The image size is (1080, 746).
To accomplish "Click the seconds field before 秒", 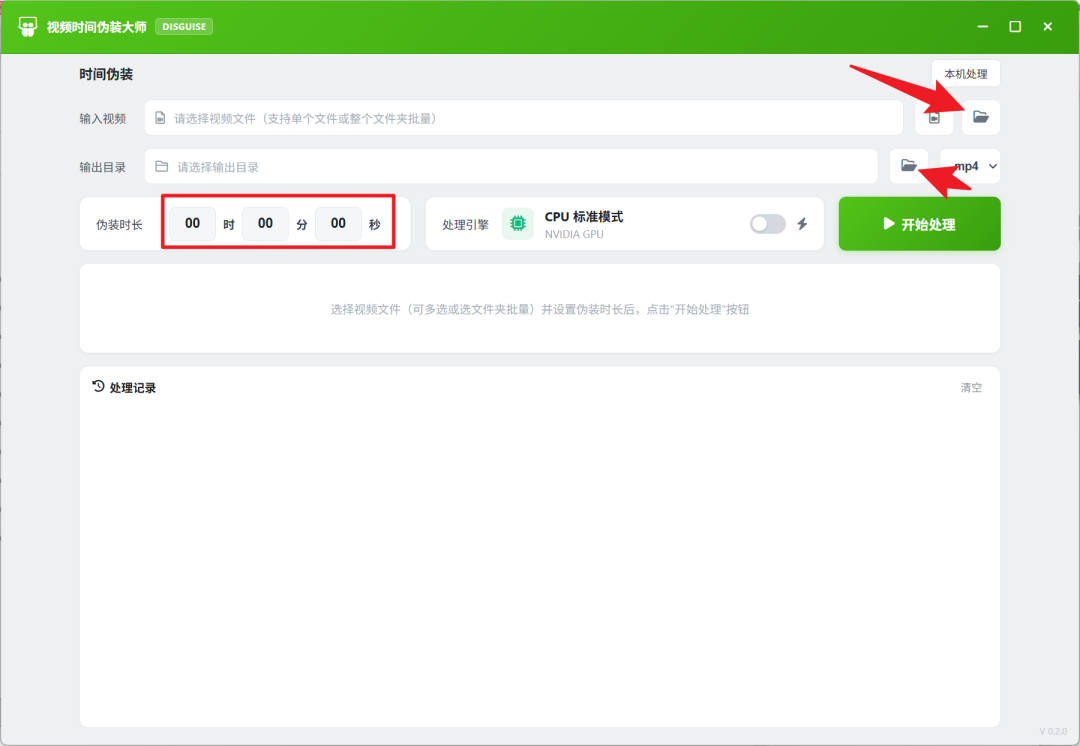I will pos(338,223).
